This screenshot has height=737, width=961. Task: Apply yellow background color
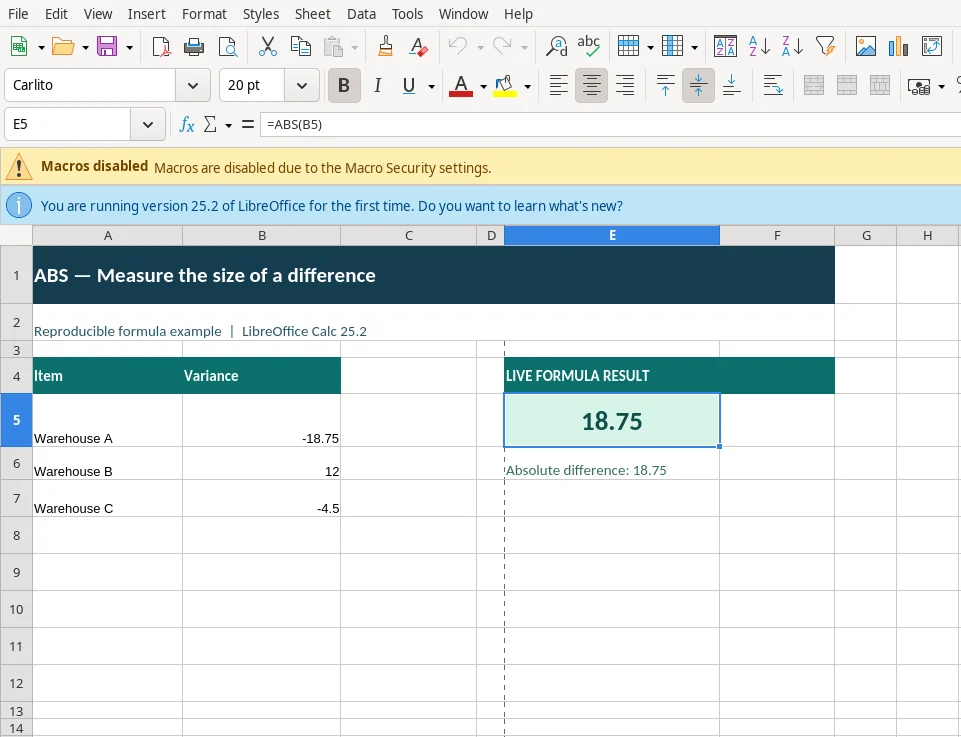(x=504, y=85)
